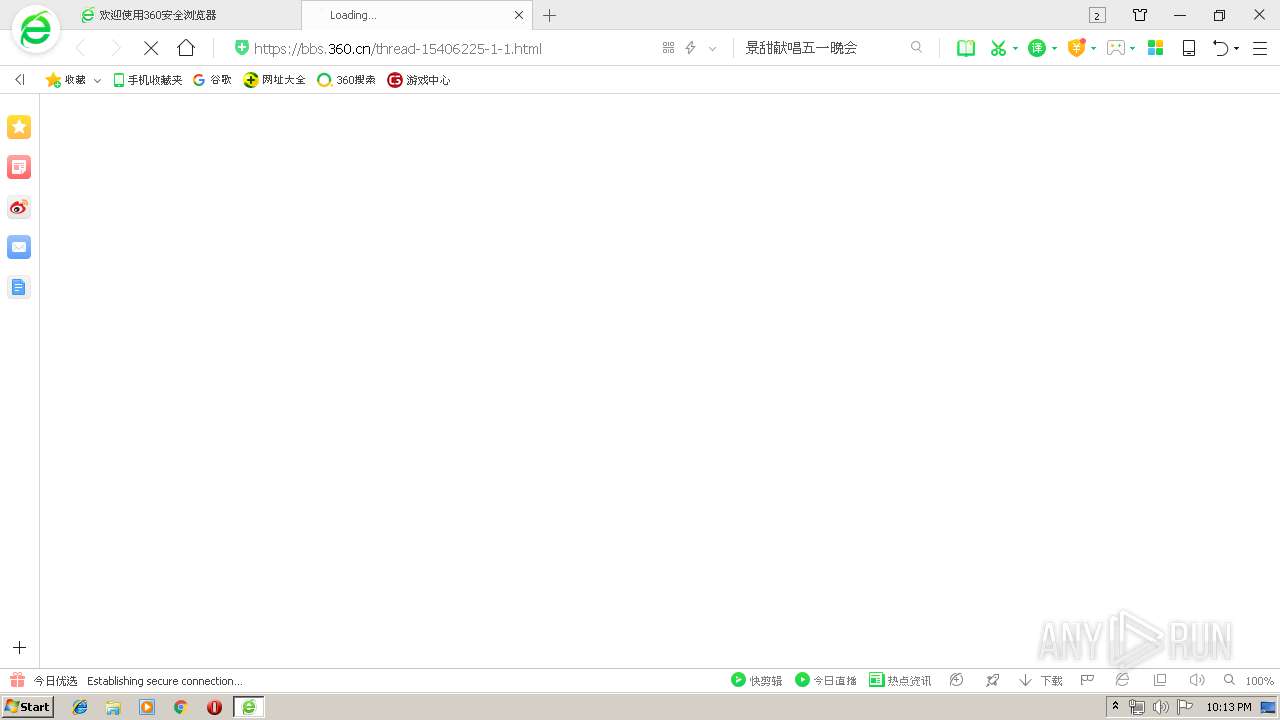
Task: Click the accelerator circle icon in status bar
Action: tap(957, 680)
